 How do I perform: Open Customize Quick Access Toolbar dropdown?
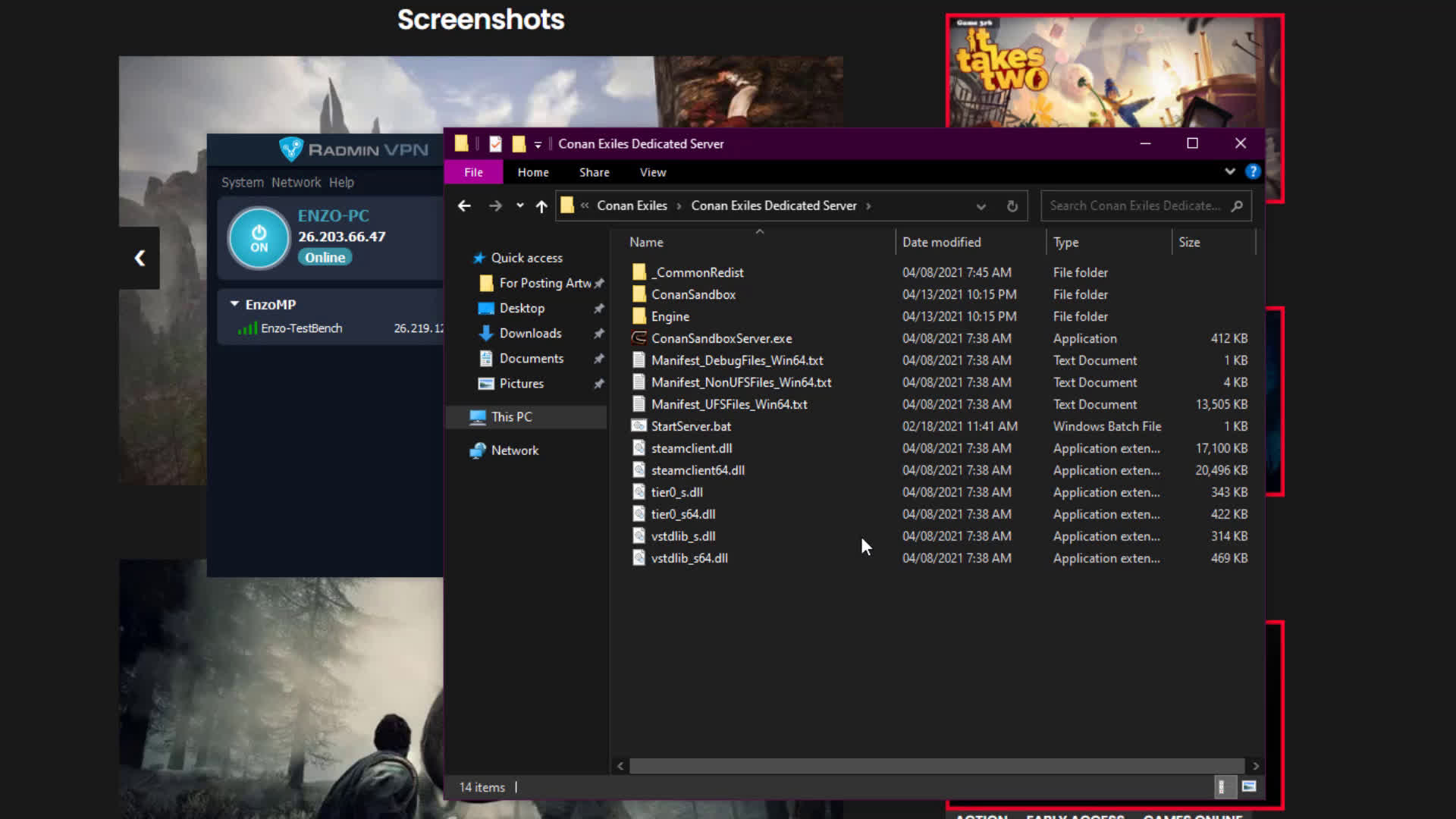tap(538, 144)
